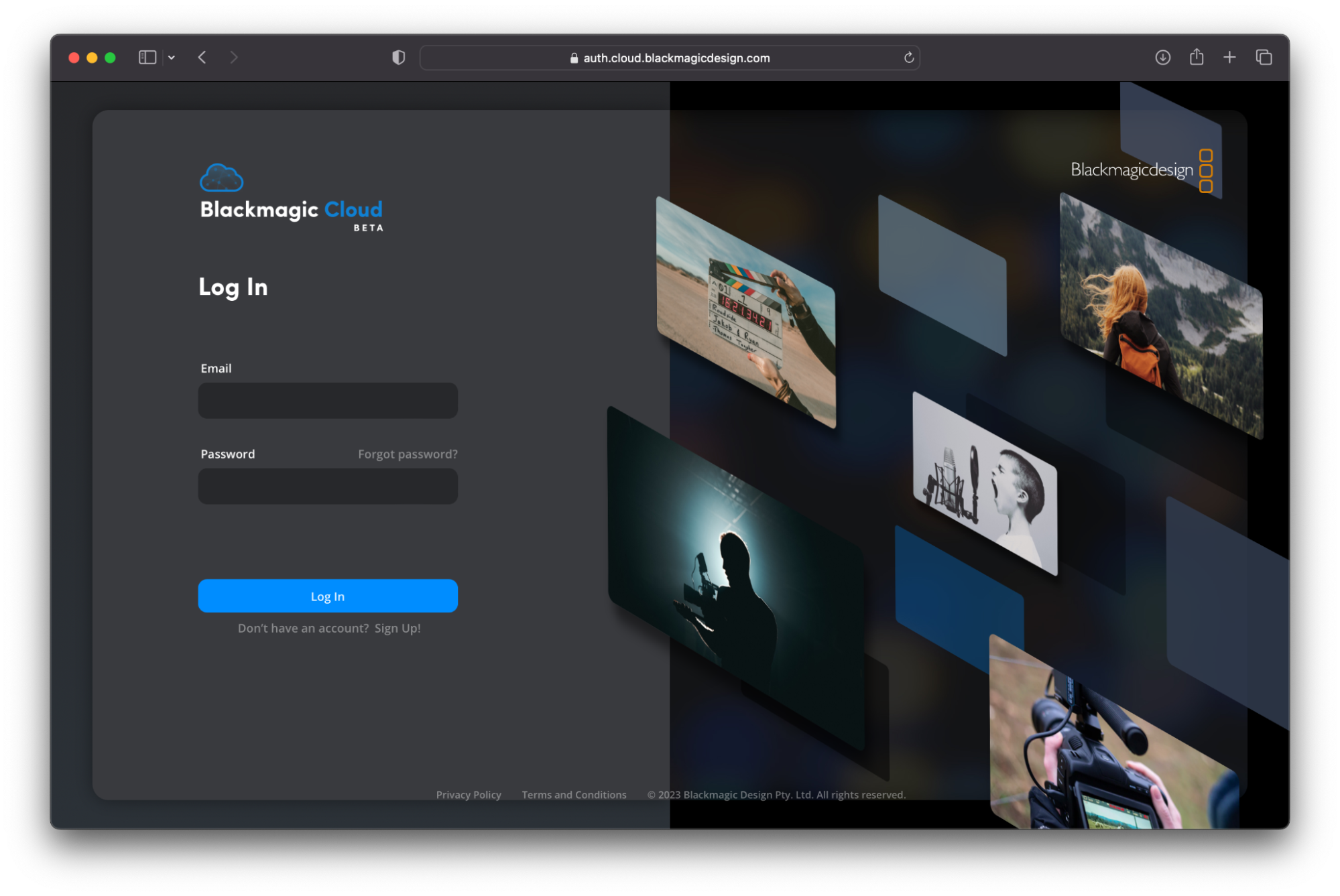The image size is (1340, 896).
Task: Toggle the Safari sidebar icon
Action: [147, 58]
